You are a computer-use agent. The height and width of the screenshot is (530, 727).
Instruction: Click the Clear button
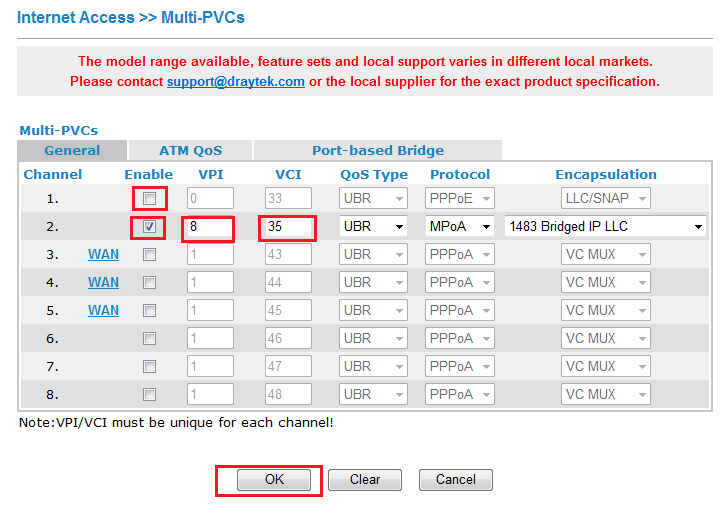[365, 480]
